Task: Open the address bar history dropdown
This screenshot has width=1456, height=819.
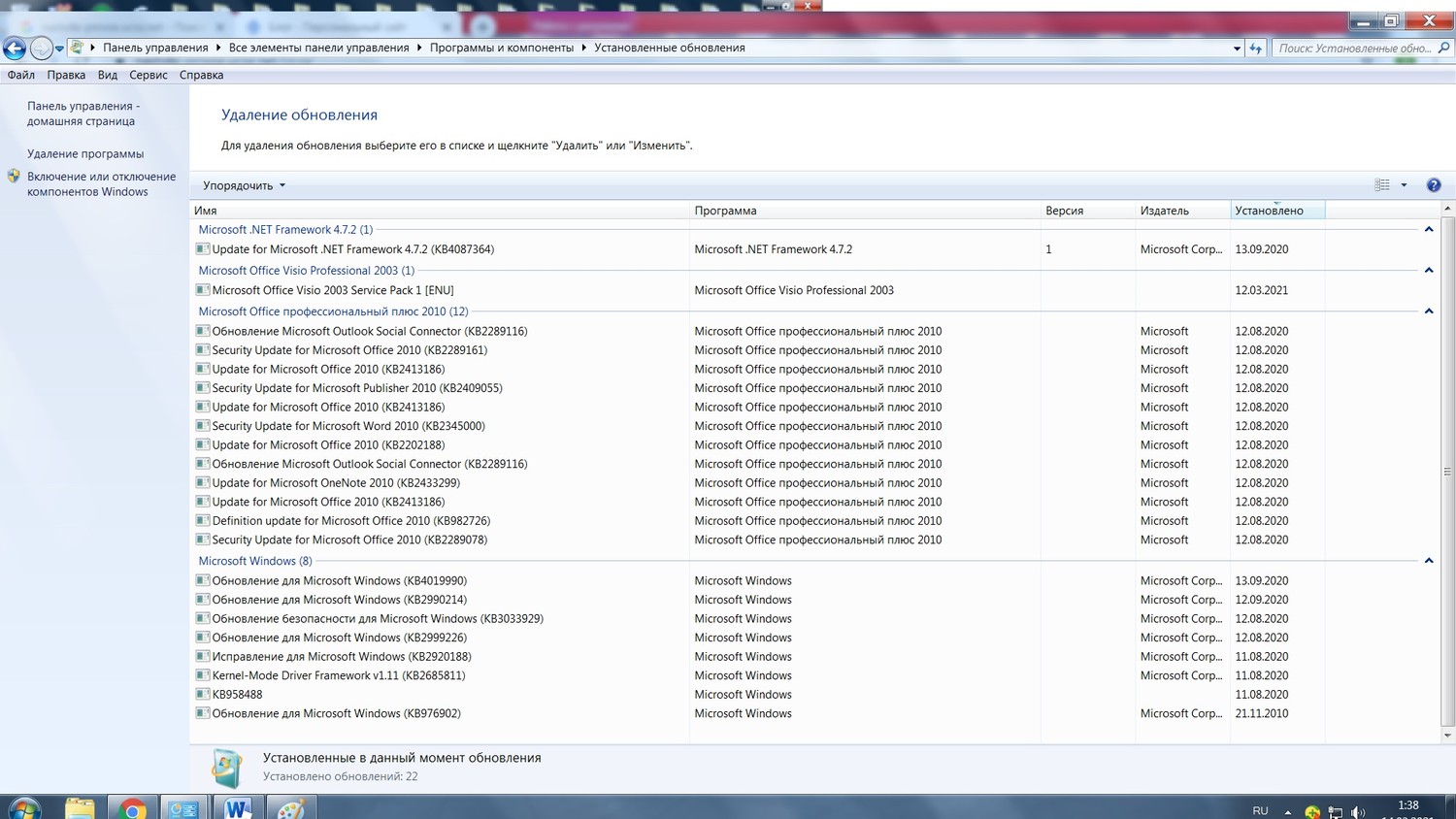Action: click(1237, 48)
